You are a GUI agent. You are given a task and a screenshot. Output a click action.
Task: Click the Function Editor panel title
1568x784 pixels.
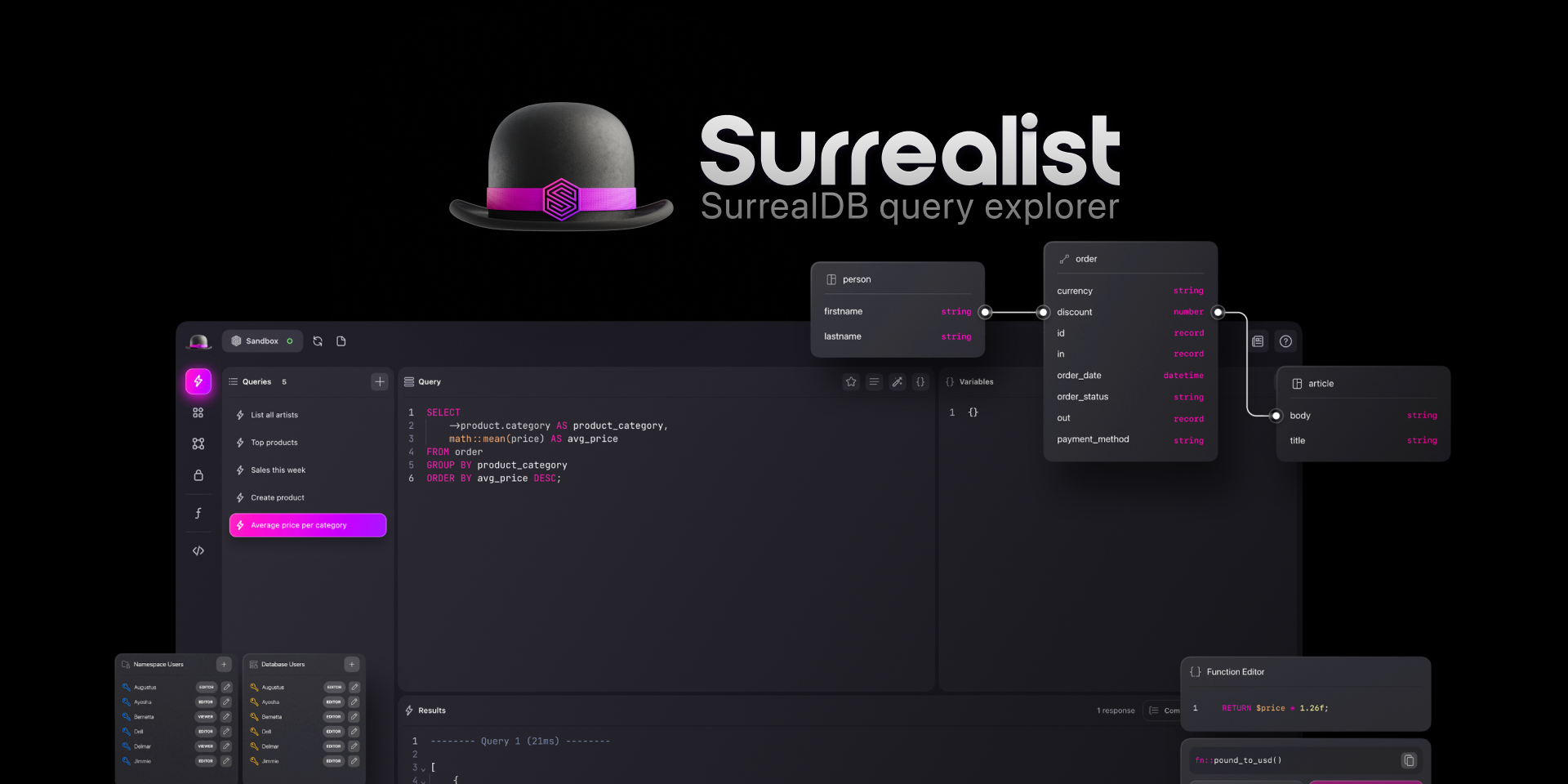point(1236,672)
